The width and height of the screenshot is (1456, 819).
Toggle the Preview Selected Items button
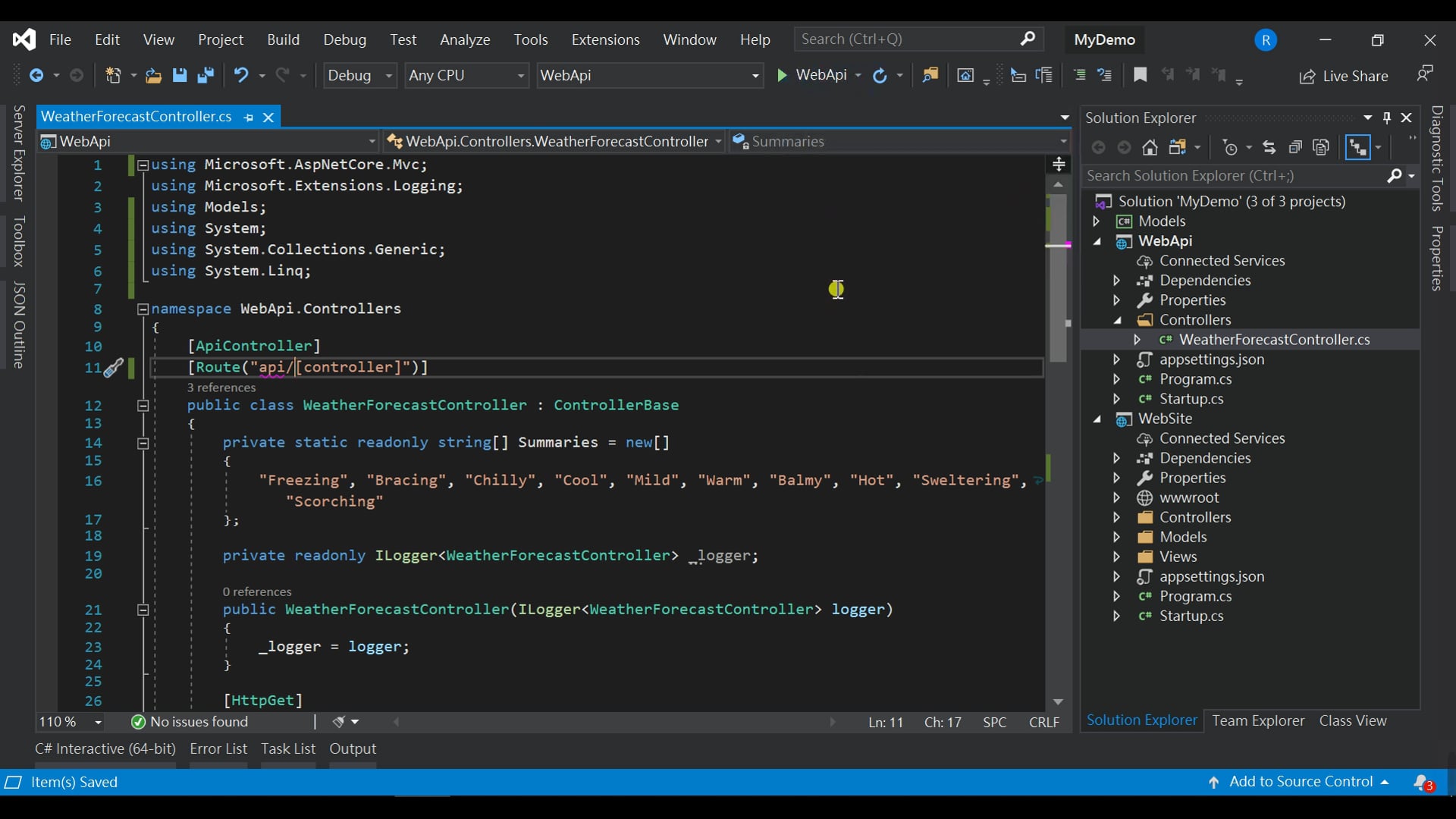pos(1357,147)
